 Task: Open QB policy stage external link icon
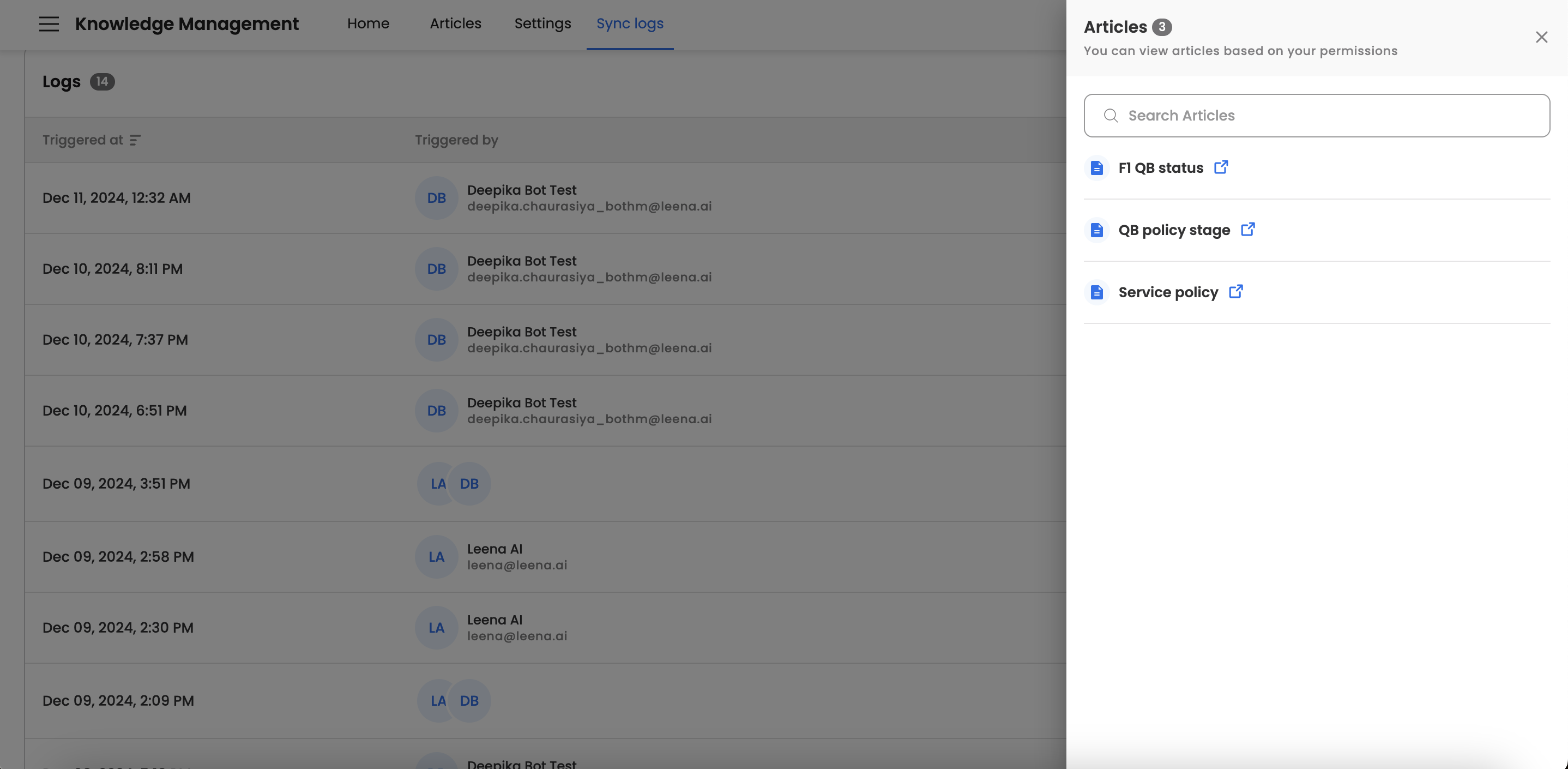pos(1247,230)
